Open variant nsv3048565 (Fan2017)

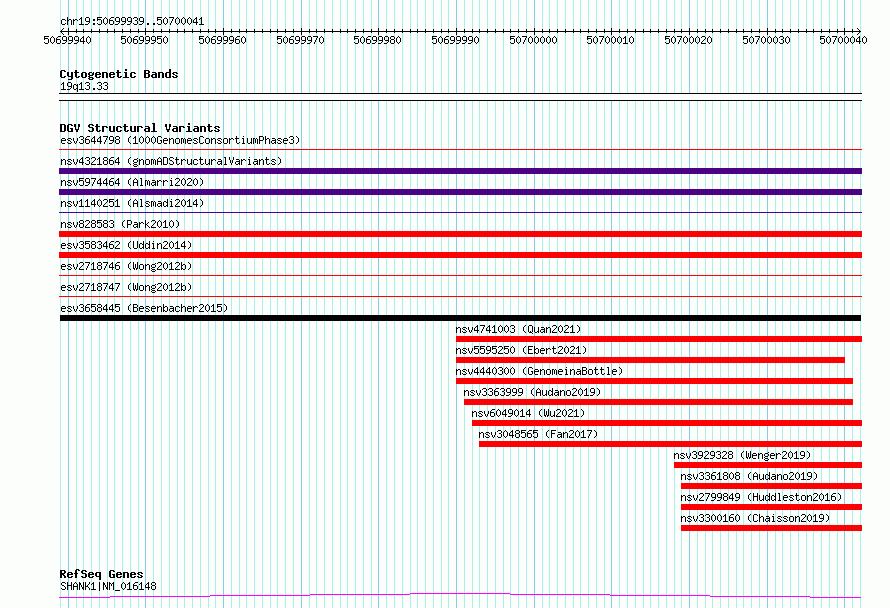pyautogui.click(x=538, y=434)
